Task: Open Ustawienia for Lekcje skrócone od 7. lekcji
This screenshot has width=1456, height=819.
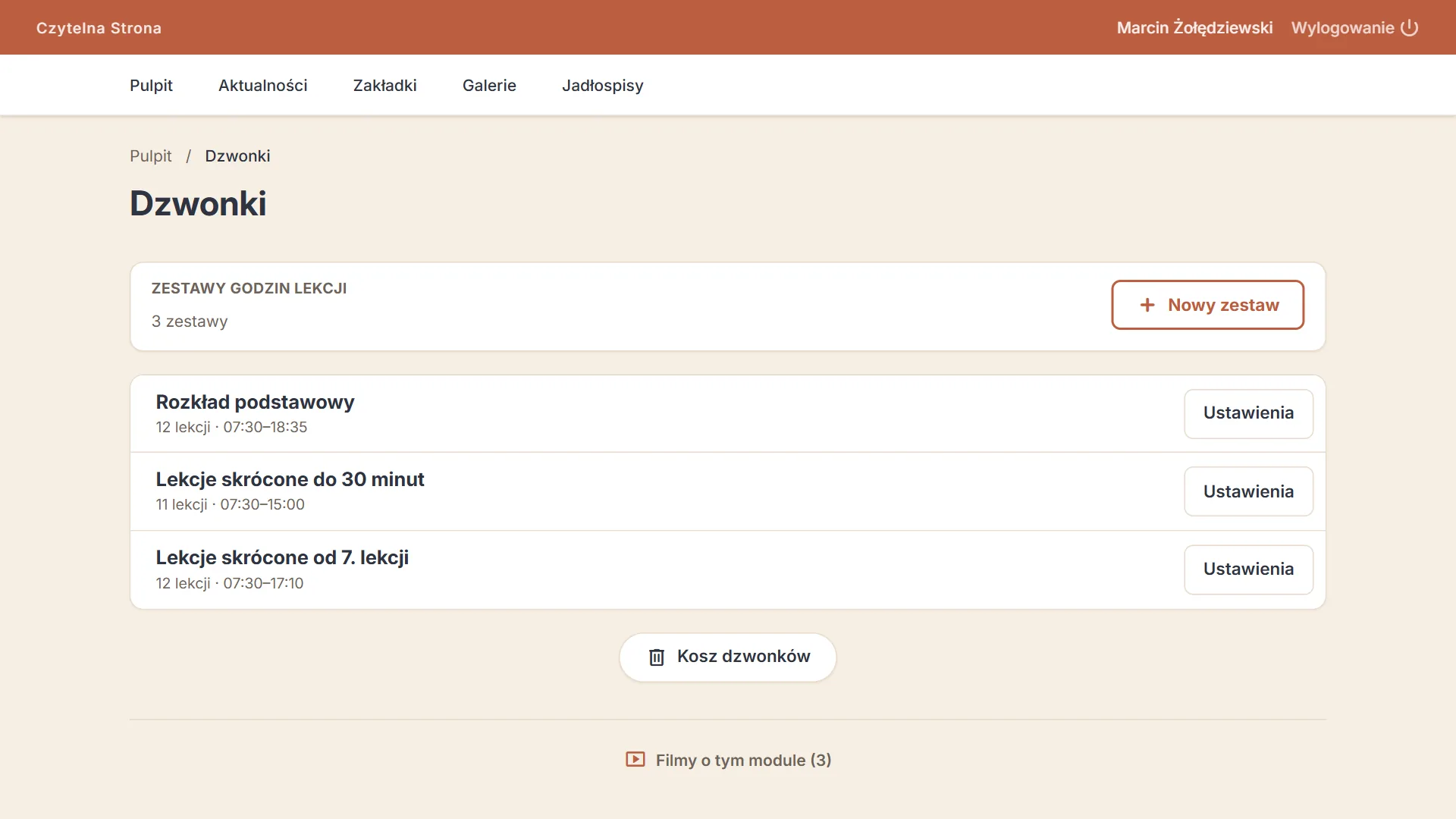Action: pyautogui.click(x=1248, y=570)
